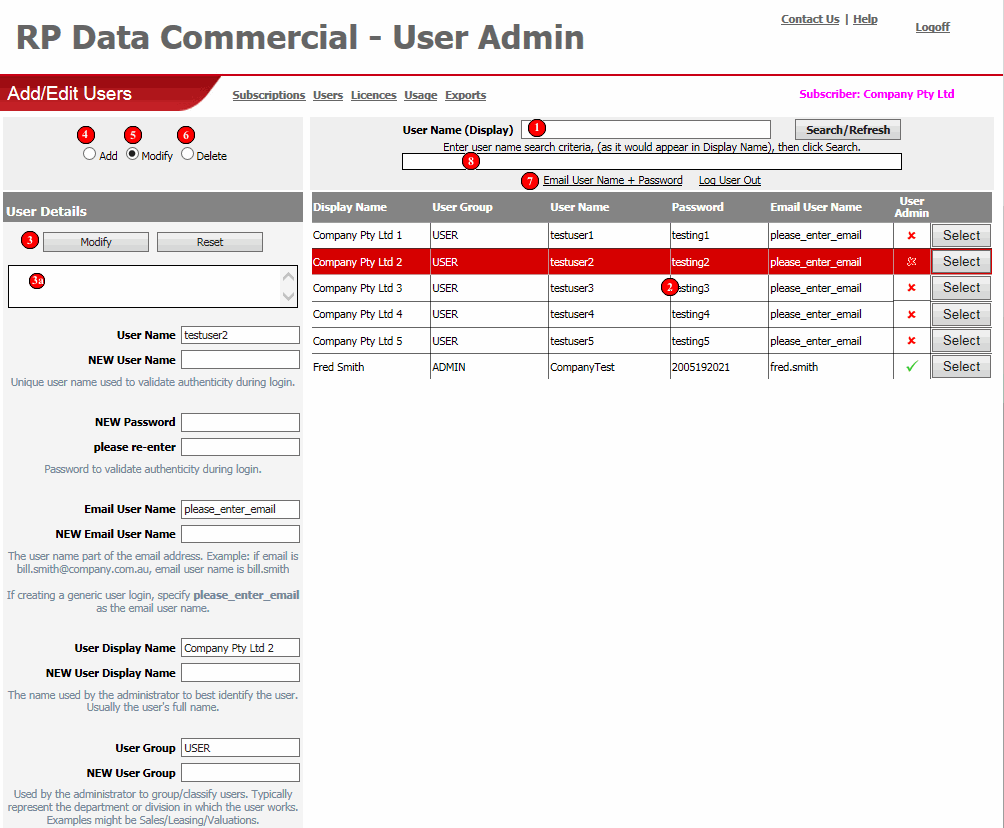This screenshot has height=828, width=1004.
Task: Click the "Subscriber: Company Pty Ltd" text
Action: coord(877,94)
